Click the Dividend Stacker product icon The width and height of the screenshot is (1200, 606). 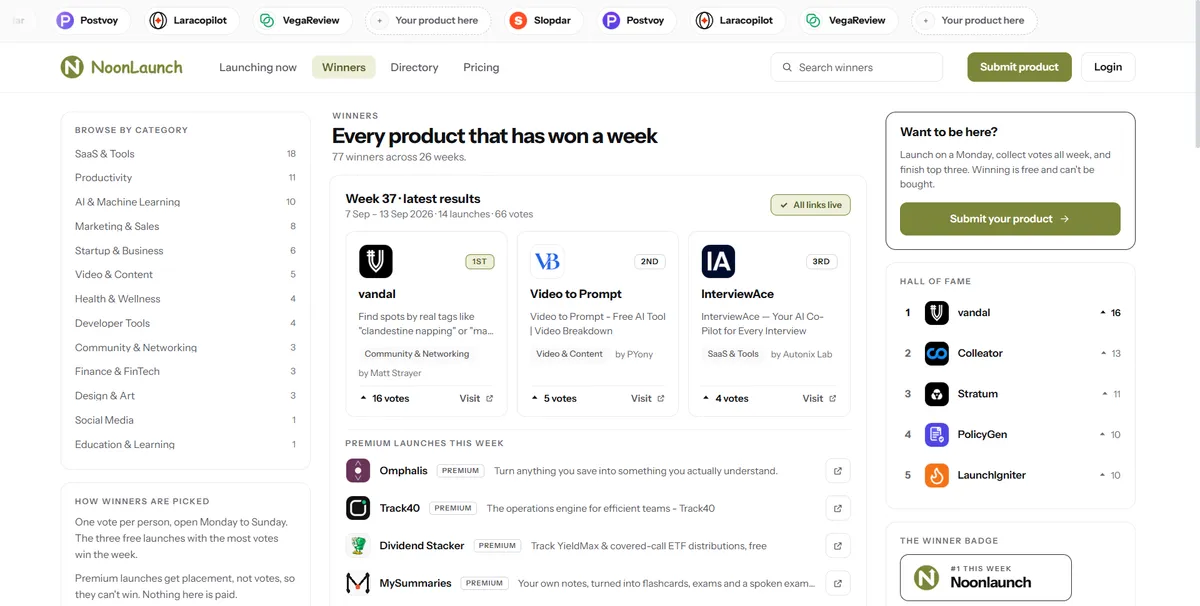point(358,546)
